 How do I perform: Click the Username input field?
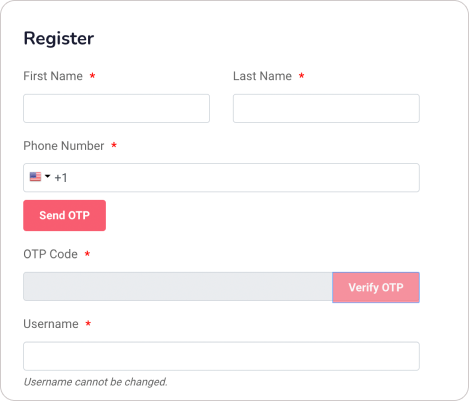coord(221,356)
